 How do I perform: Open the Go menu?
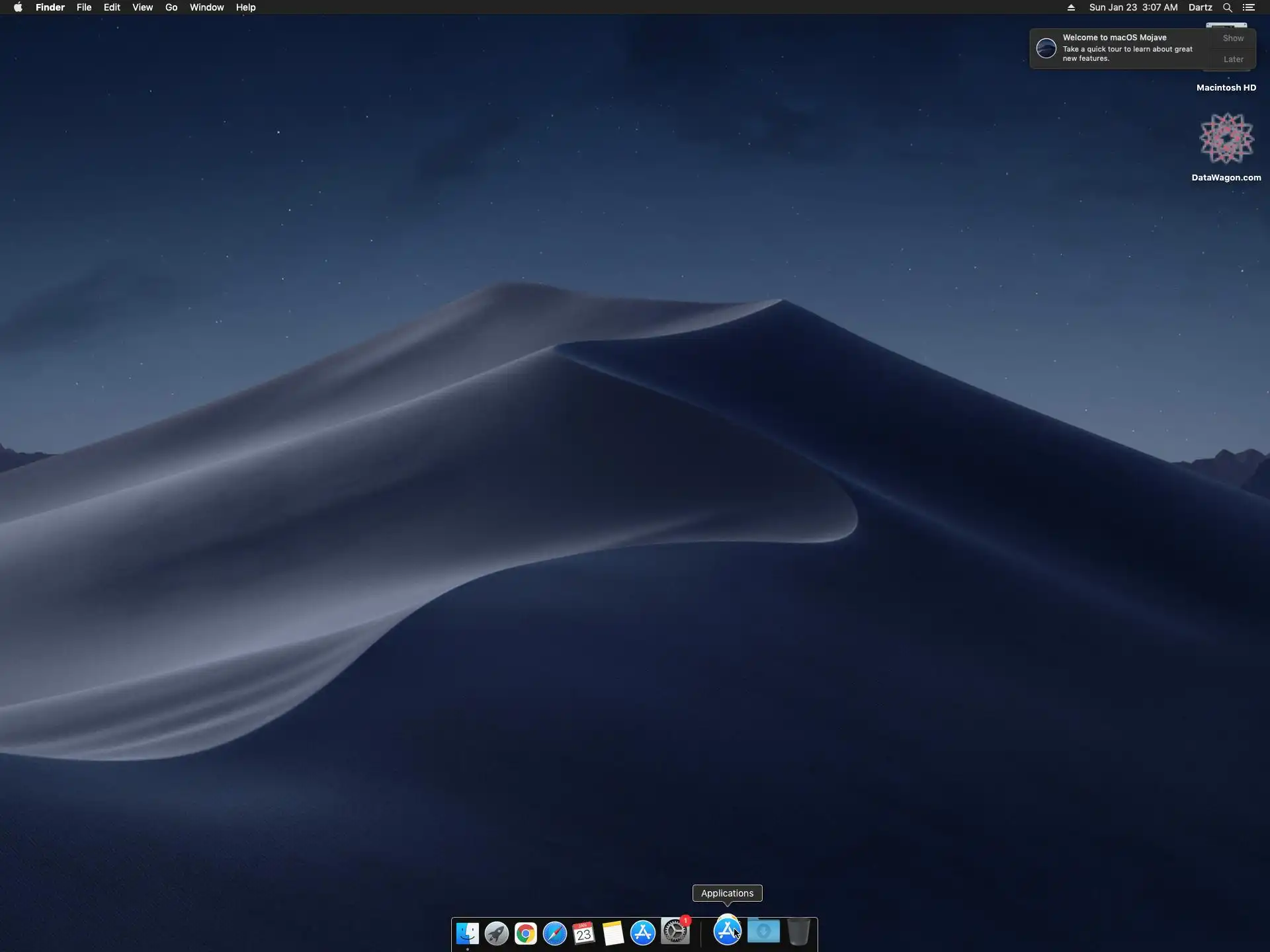tap(171, 7)
